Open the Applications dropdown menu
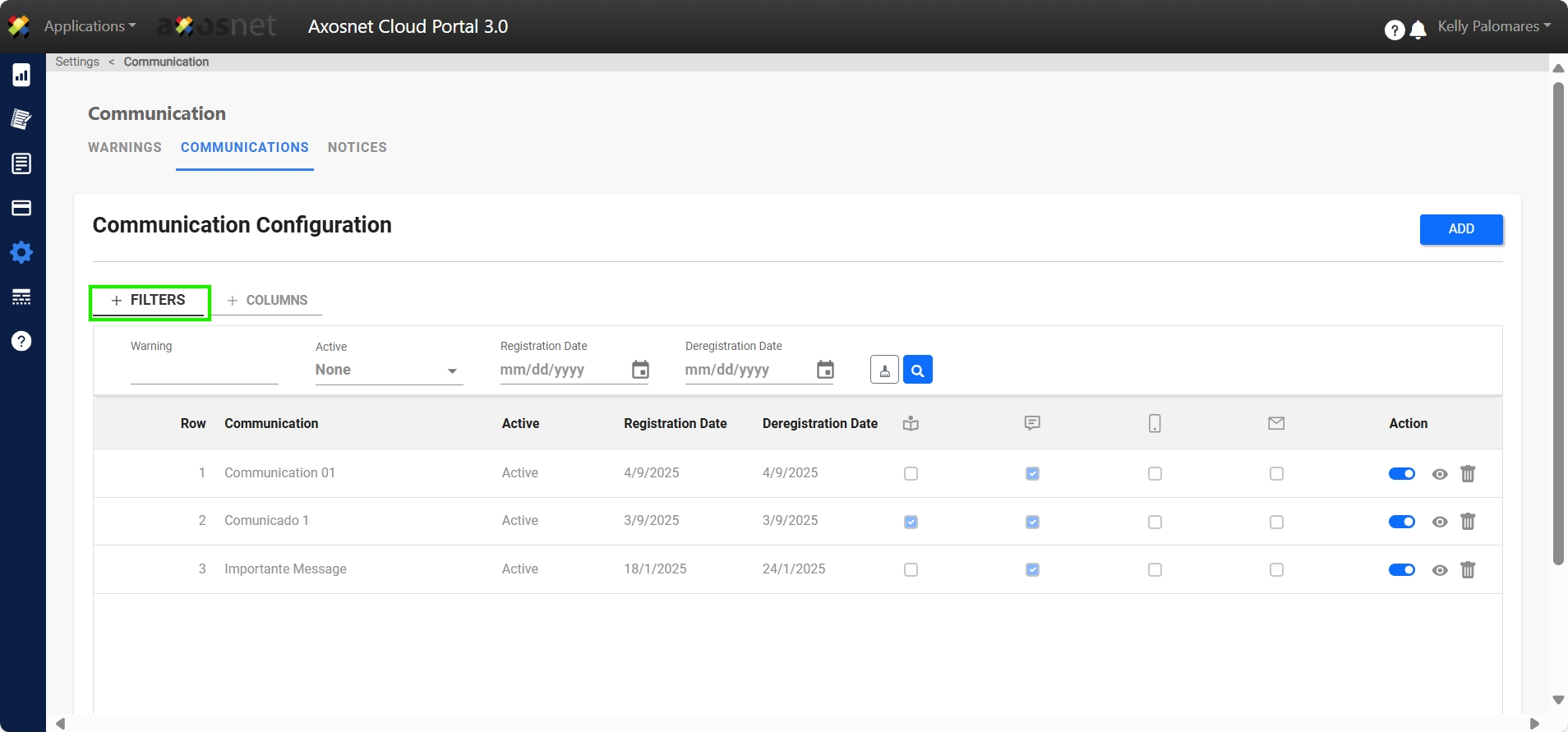This screenshot has height=732, width=1568. pyautogui.click(x=90, y=26)
